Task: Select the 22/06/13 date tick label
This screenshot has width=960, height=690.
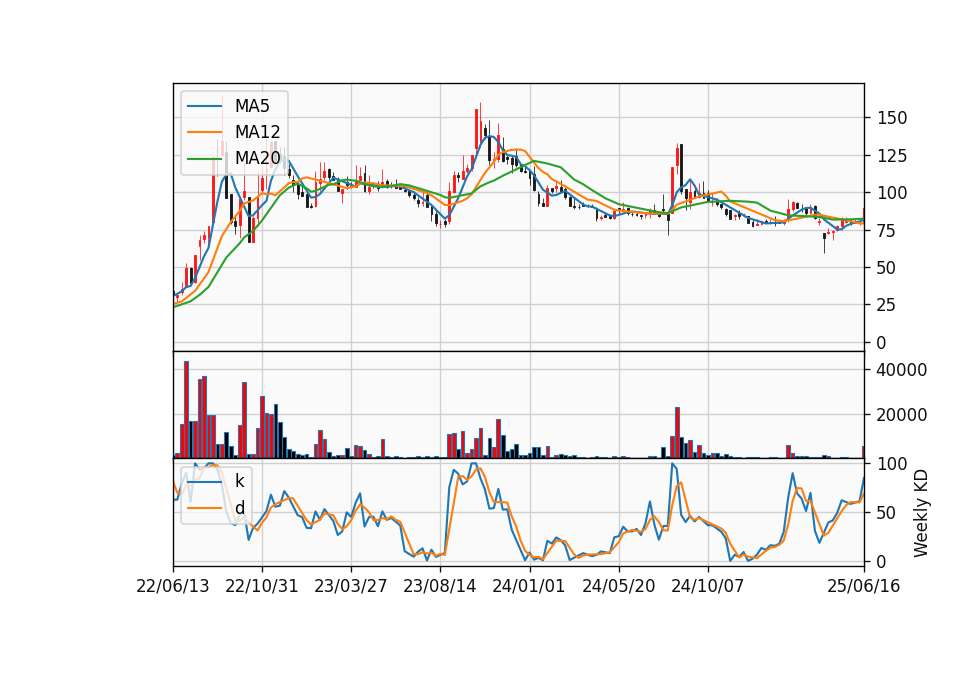Action: (x=173, y=586)
